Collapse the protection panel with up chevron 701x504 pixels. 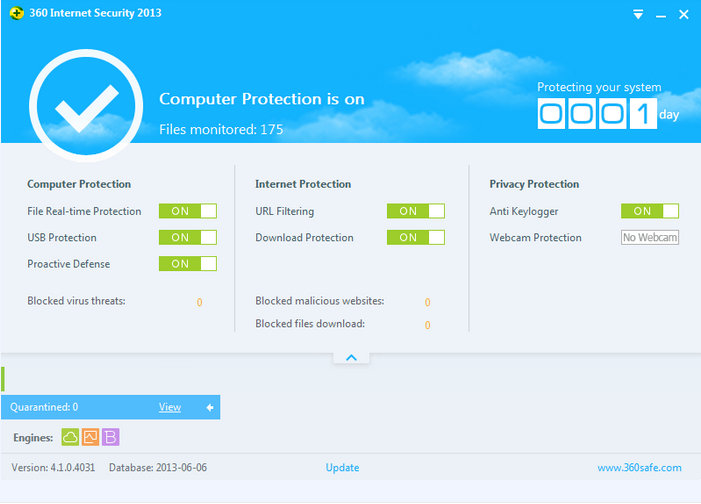click(x=351, y=358)
